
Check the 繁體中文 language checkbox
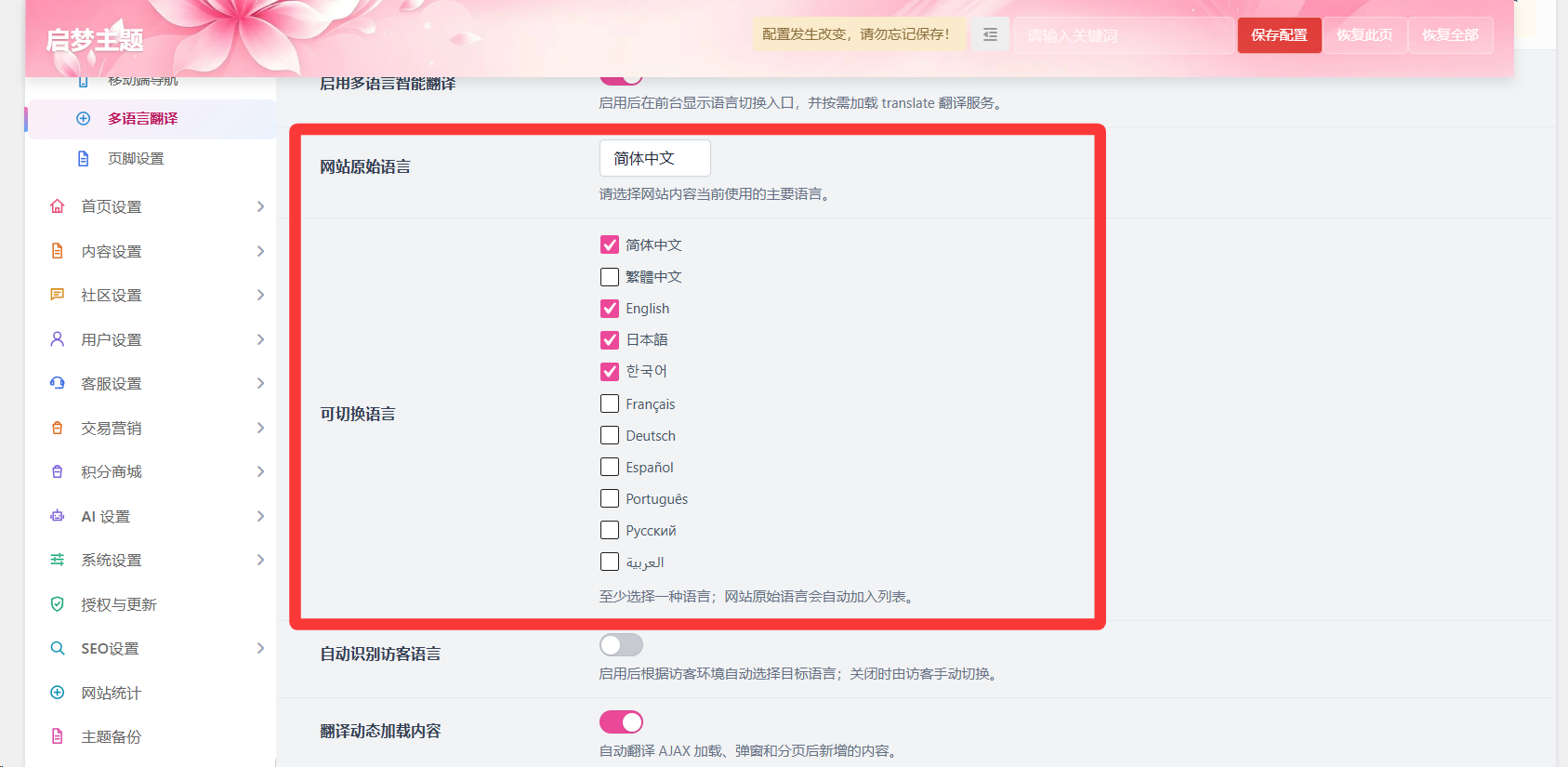[610, 277]
